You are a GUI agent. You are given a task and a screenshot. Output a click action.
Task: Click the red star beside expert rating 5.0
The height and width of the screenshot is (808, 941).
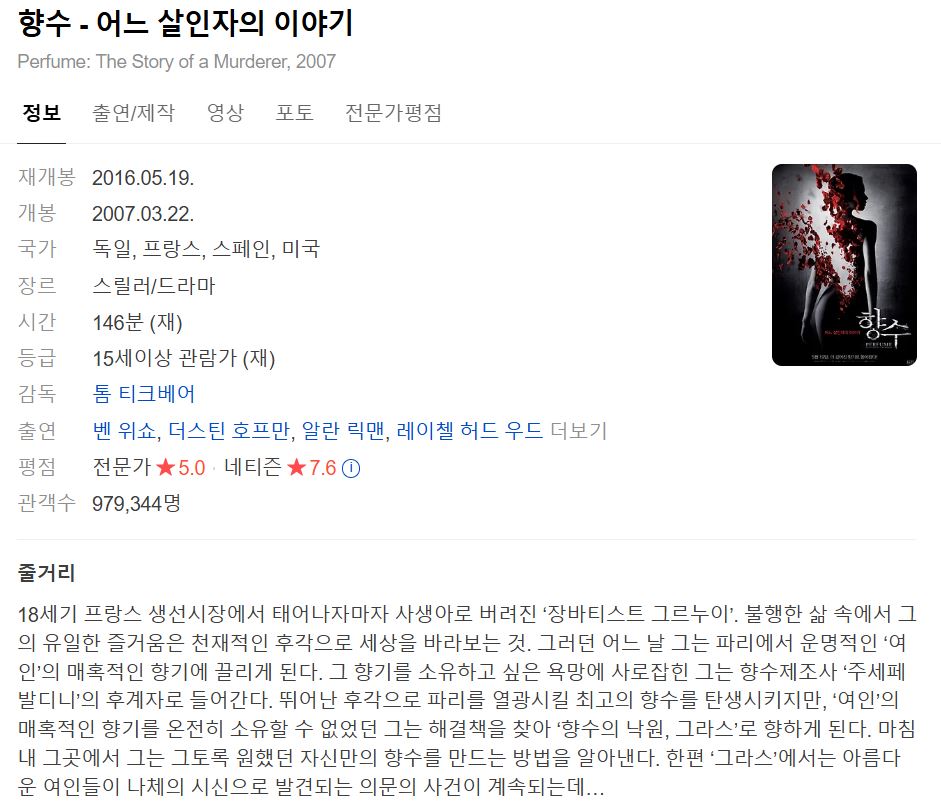[x=165, y=468]
